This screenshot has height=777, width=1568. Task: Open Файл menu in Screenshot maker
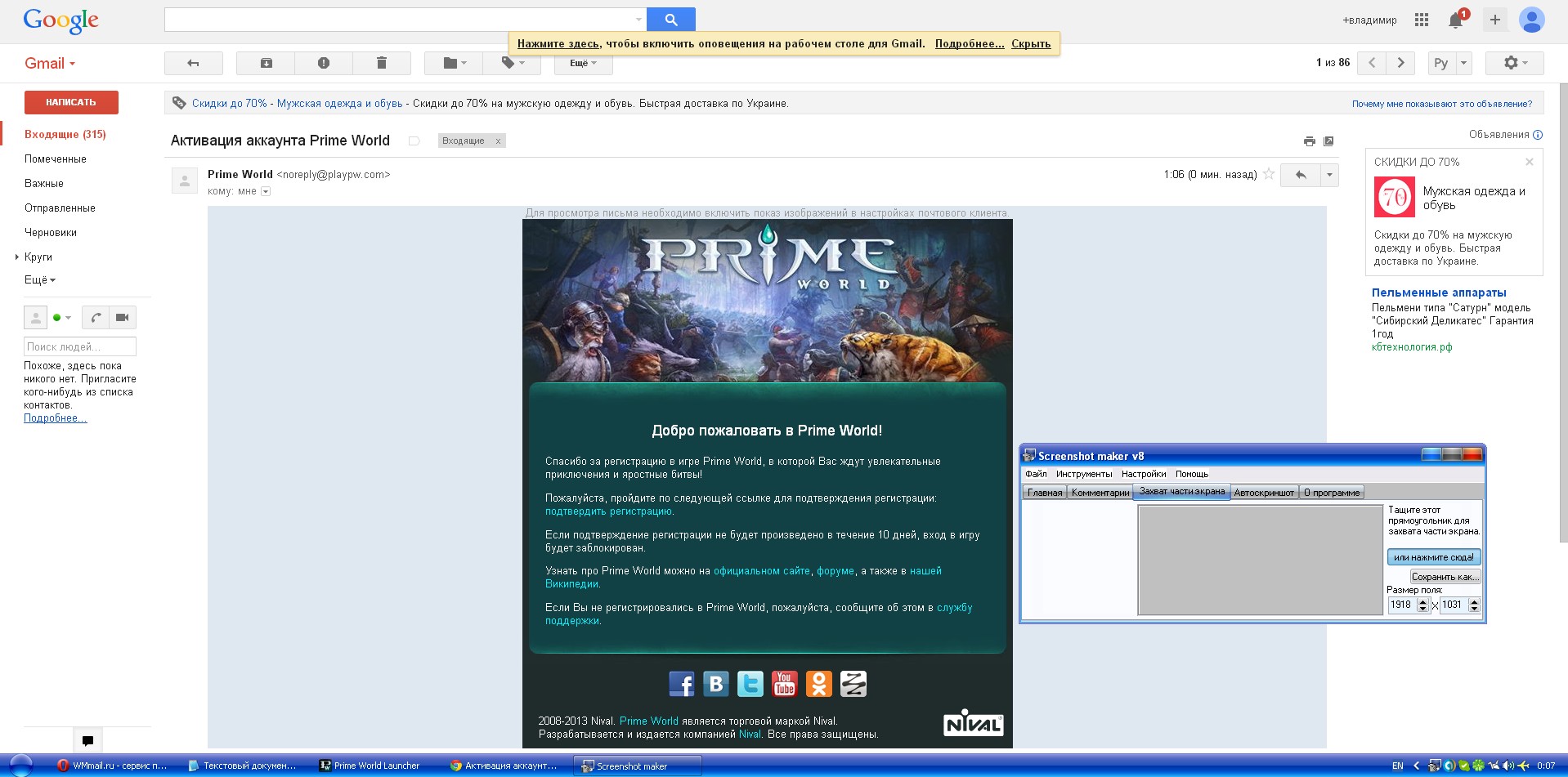(x=1036, y=474)
